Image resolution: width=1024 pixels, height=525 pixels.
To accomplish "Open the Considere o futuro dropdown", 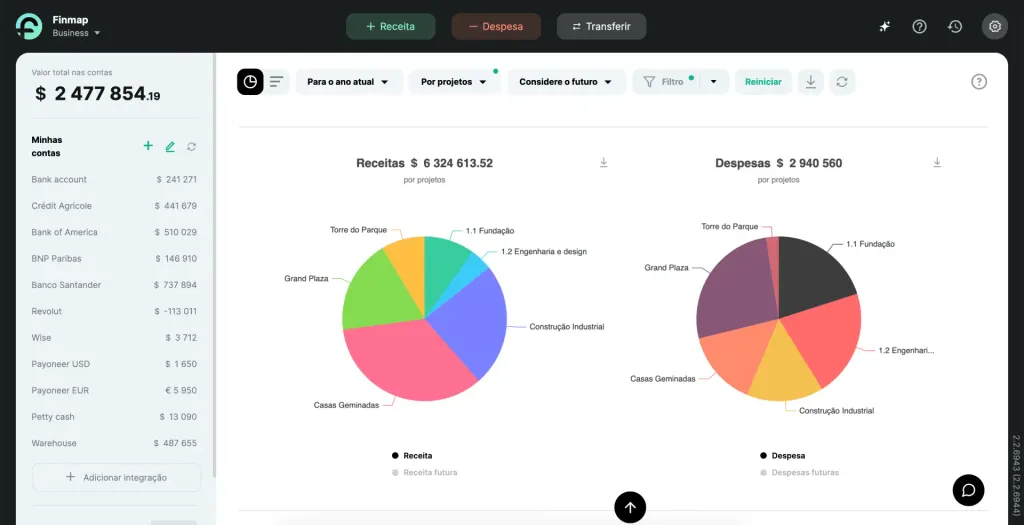I will (x=566, y=82).
